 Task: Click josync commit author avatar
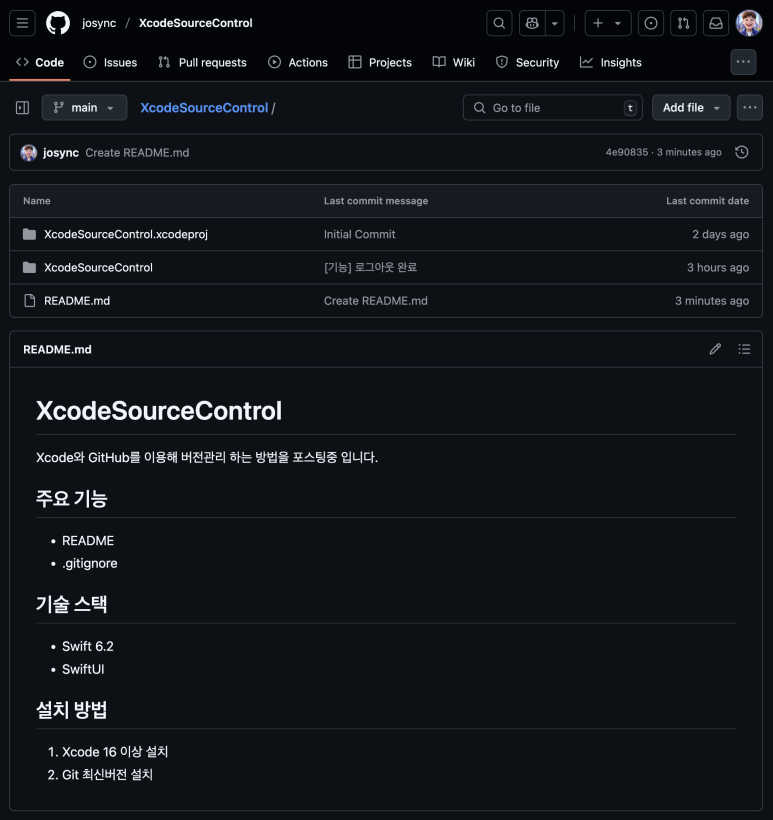29,153
